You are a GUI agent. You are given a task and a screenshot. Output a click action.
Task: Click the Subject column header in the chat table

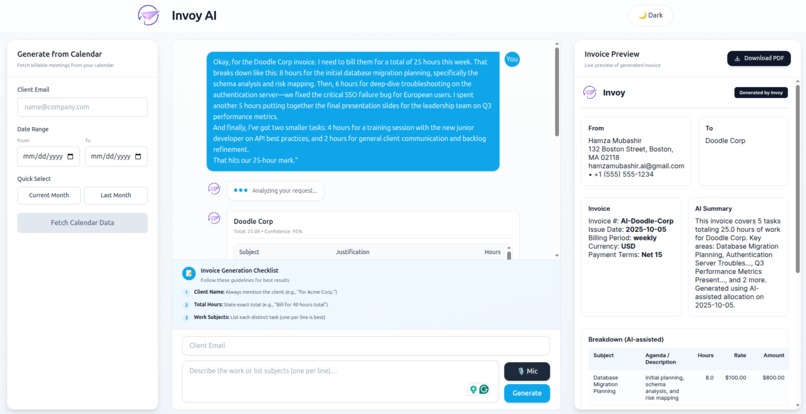tap(249, 252)
